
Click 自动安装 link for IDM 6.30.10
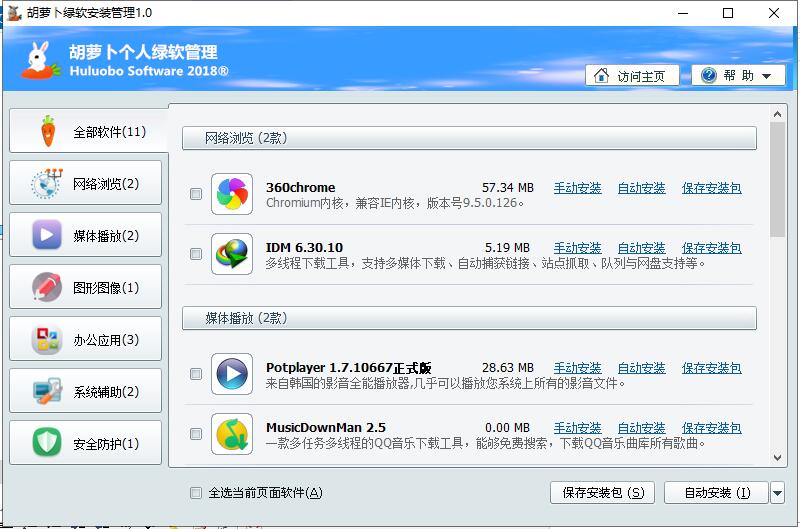[x=641, y=248]
